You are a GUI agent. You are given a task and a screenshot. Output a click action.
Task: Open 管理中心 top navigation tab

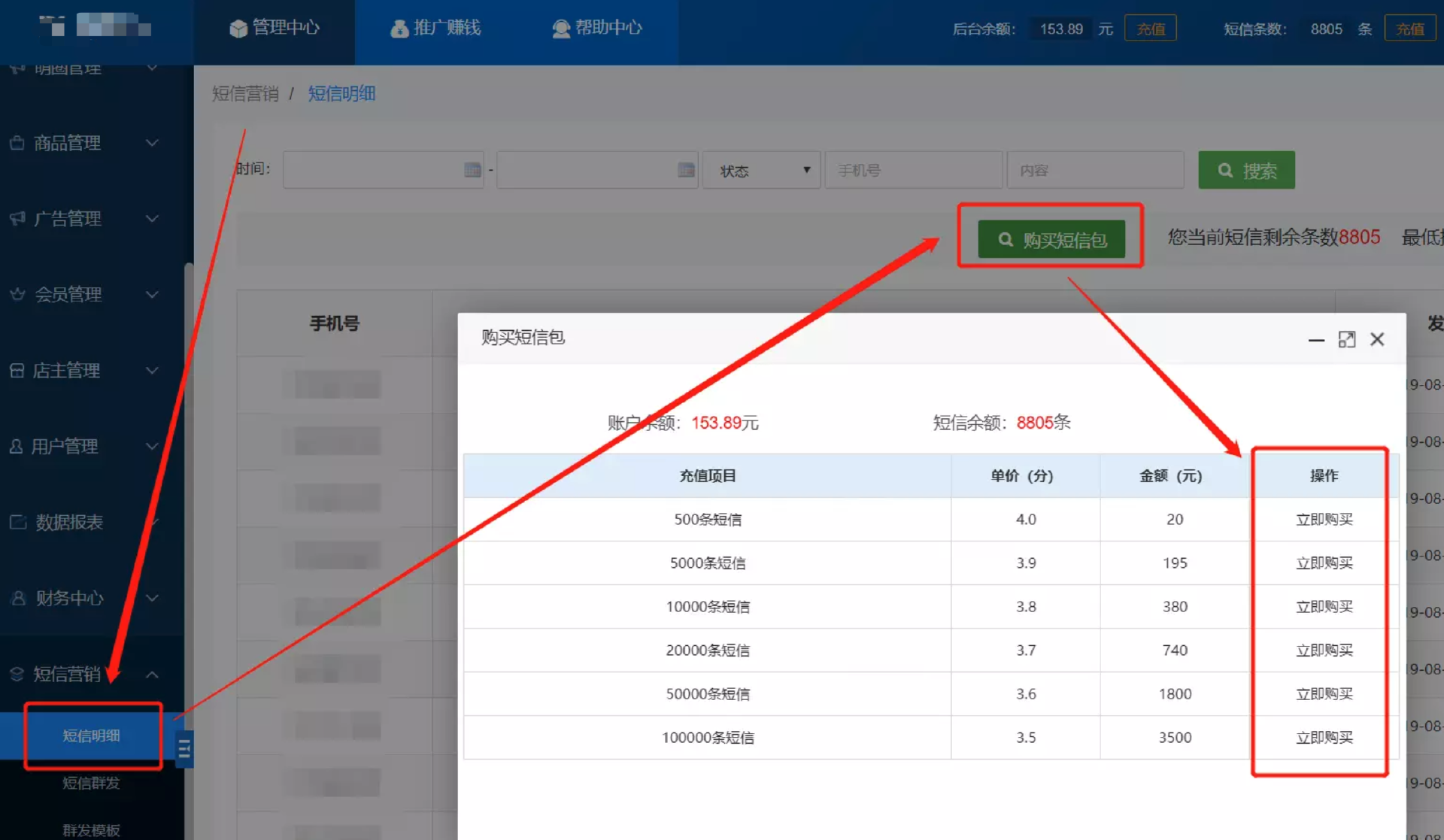(275, 29)
